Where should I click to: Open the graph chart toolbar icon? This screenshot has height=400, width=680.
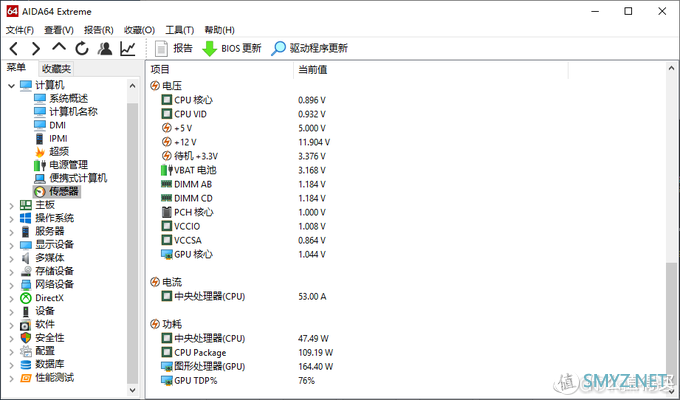click(x=128, y=49)
